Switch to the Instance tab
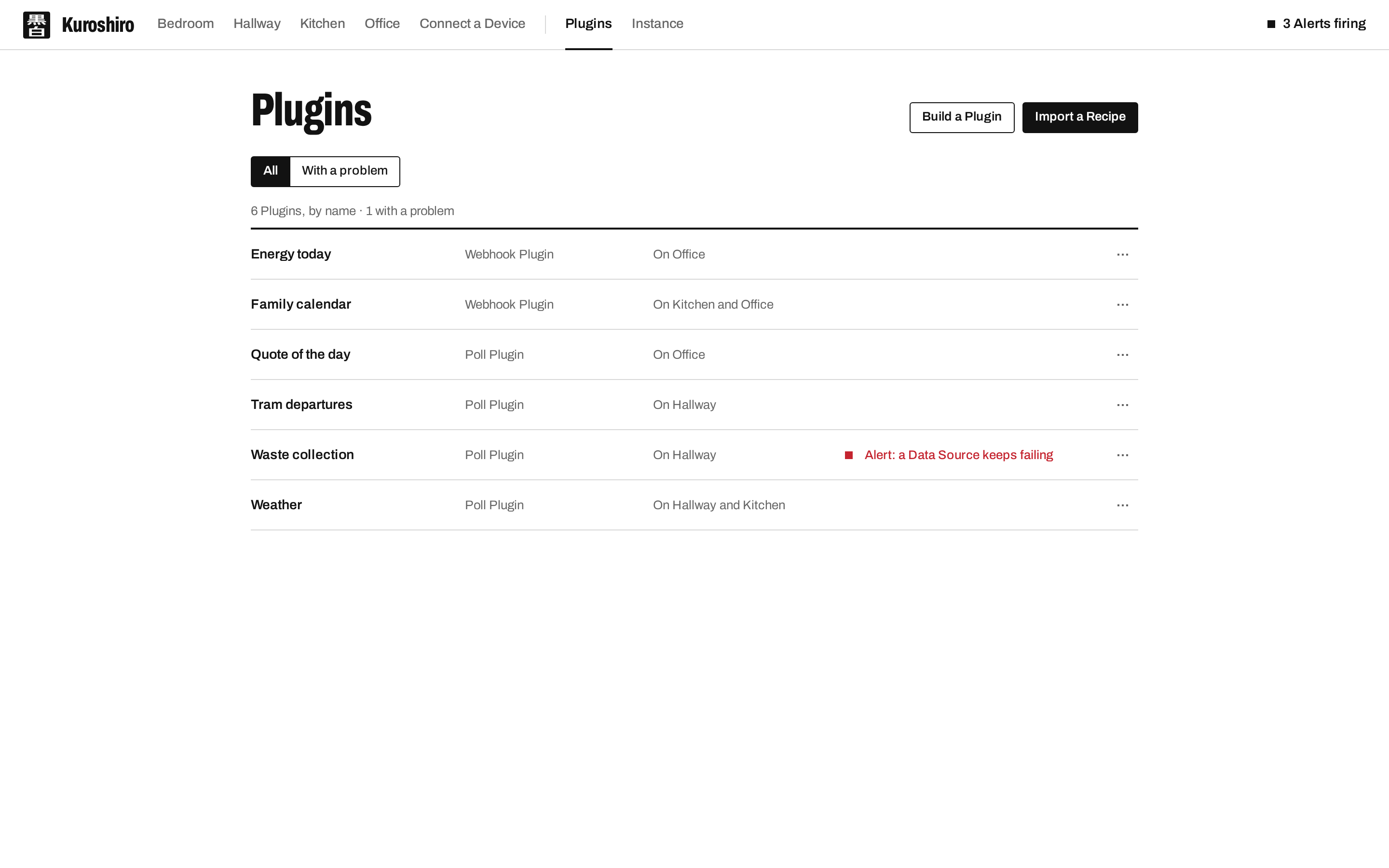The height and width of the screenshot is (868, 1389). point(657,24)
